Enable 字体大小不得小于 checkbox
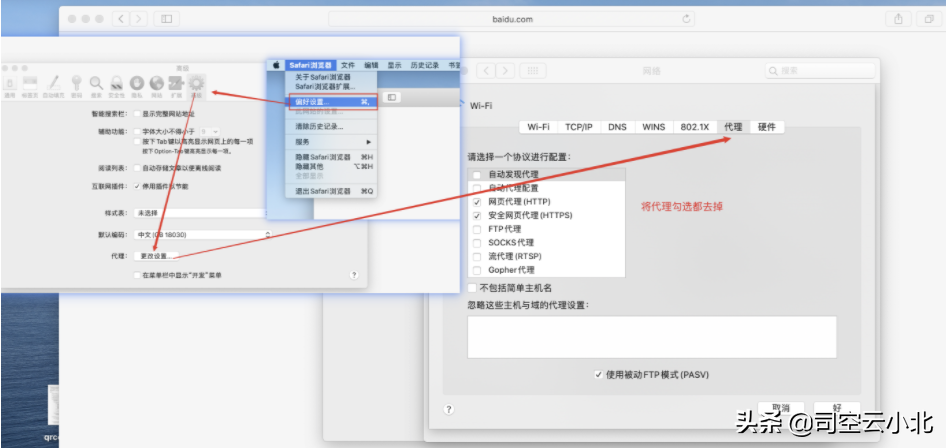 coord(137,131)
